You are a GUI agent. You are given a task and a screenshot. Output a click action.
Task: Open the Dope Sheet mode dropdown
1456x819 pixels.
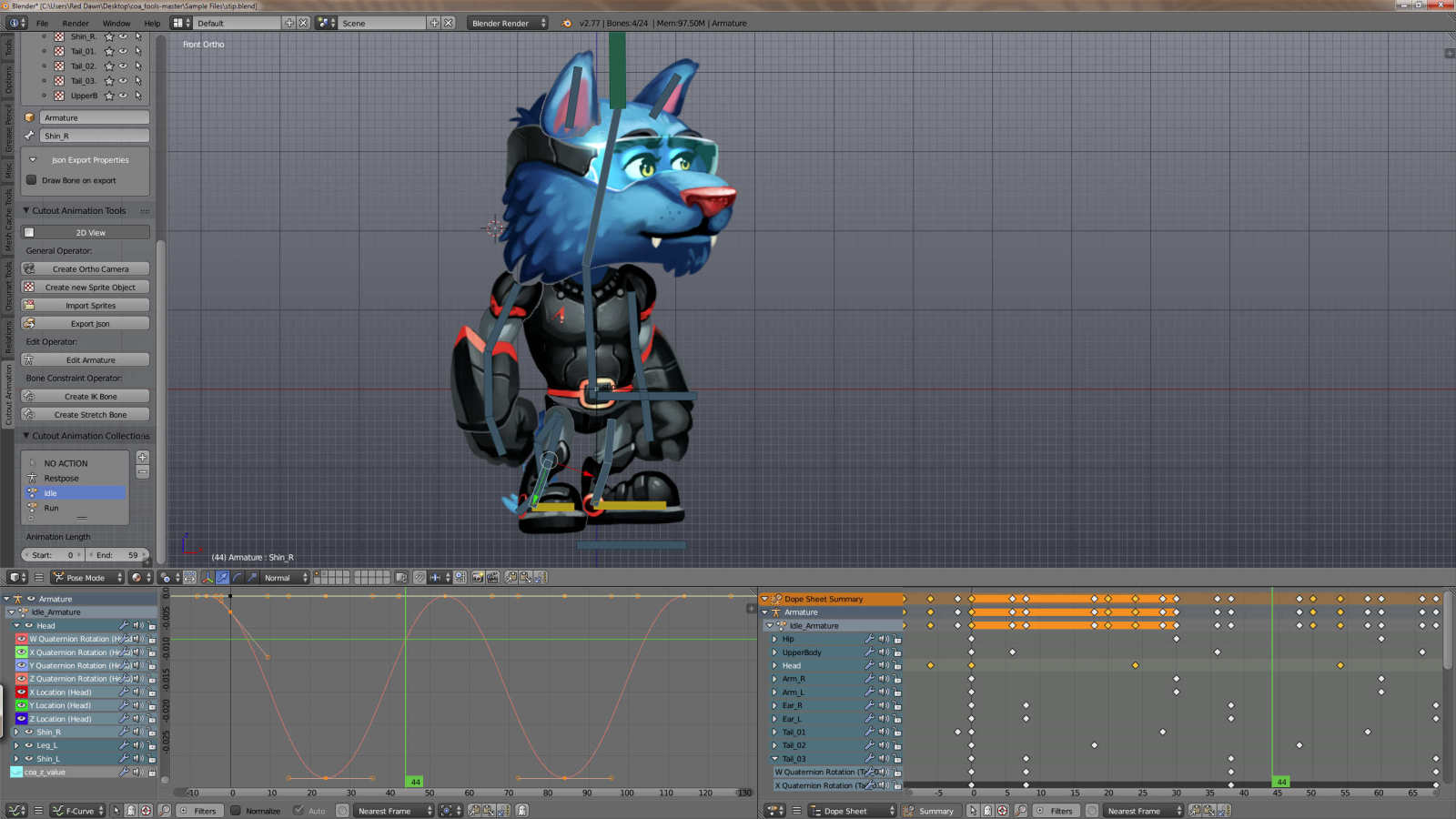(x=853, y=810)
